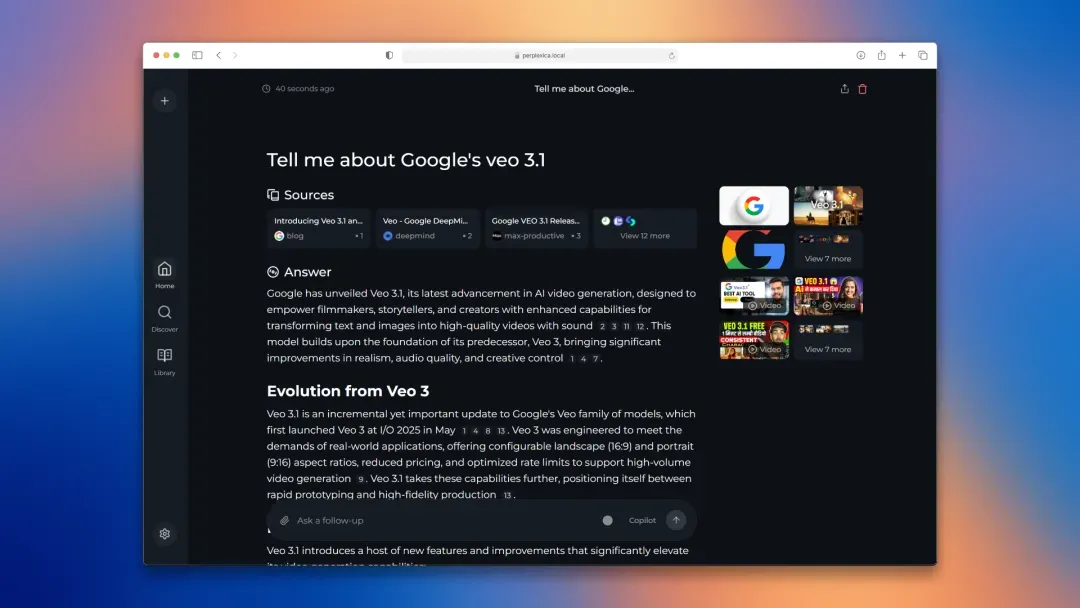The height and width of the screenshot is (608, 1080).
Task: Start a new chat with plus icon
Action: 165,100
